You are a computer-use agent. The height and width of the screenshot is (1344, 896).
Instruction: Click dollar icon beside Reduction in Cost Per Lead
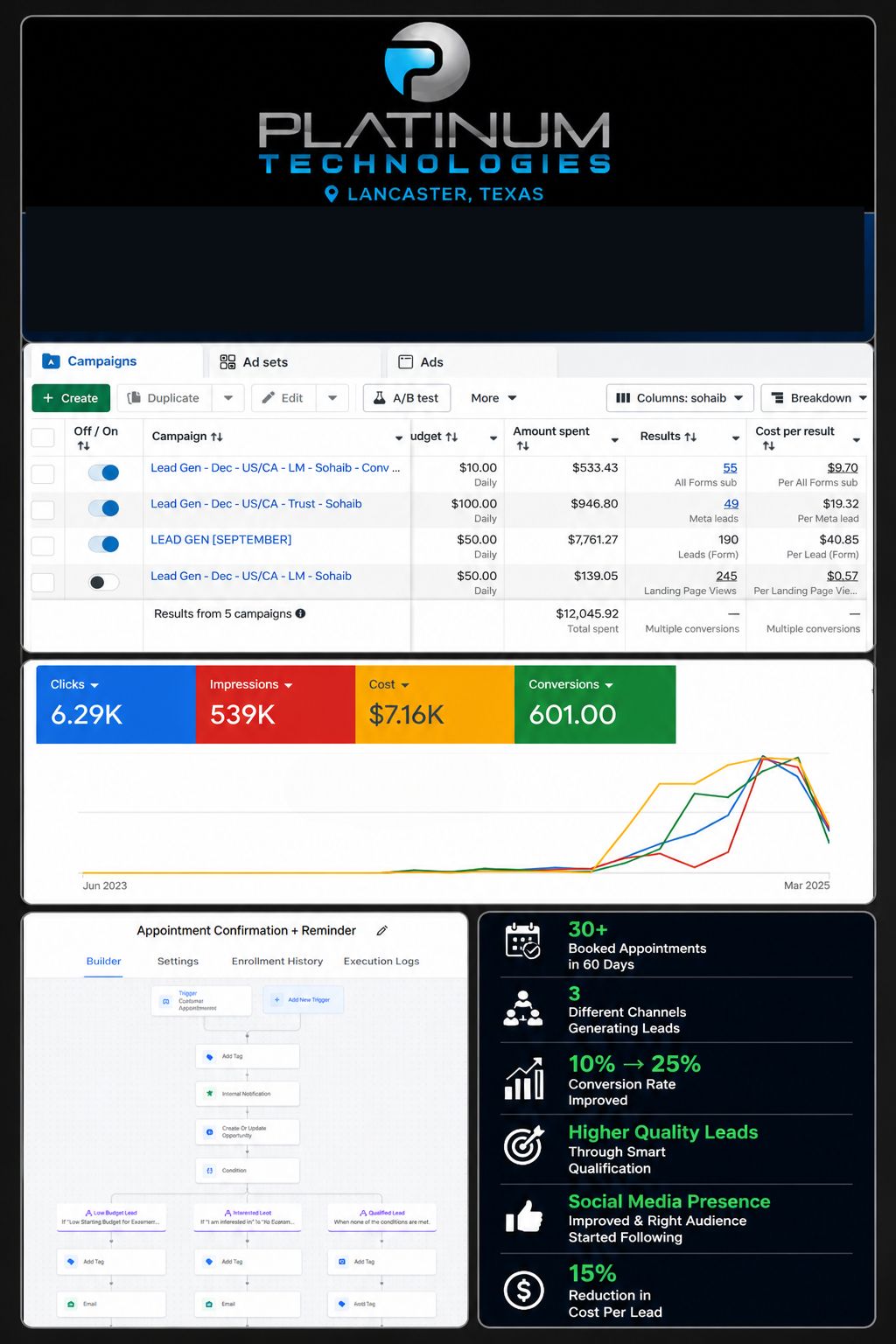click(524, 1290)
